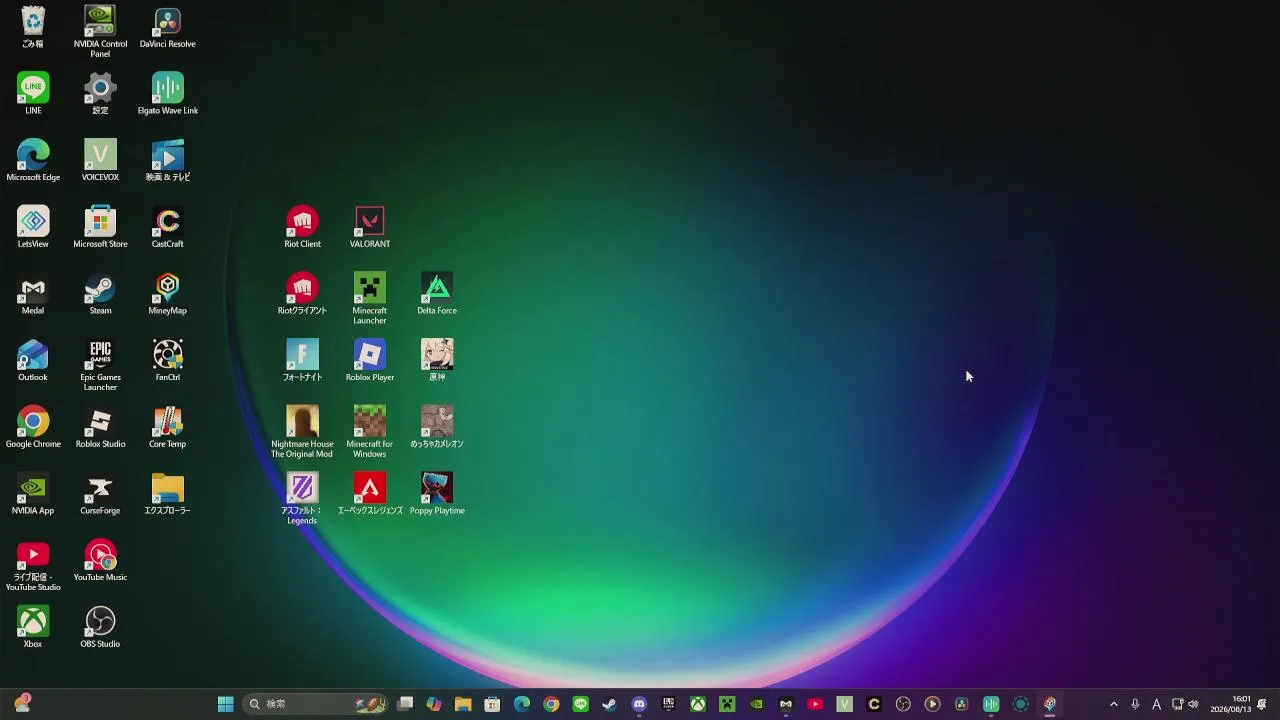
Task: Select the Poppy Playtime desktop shortcut
Action: tap(437, 494)
